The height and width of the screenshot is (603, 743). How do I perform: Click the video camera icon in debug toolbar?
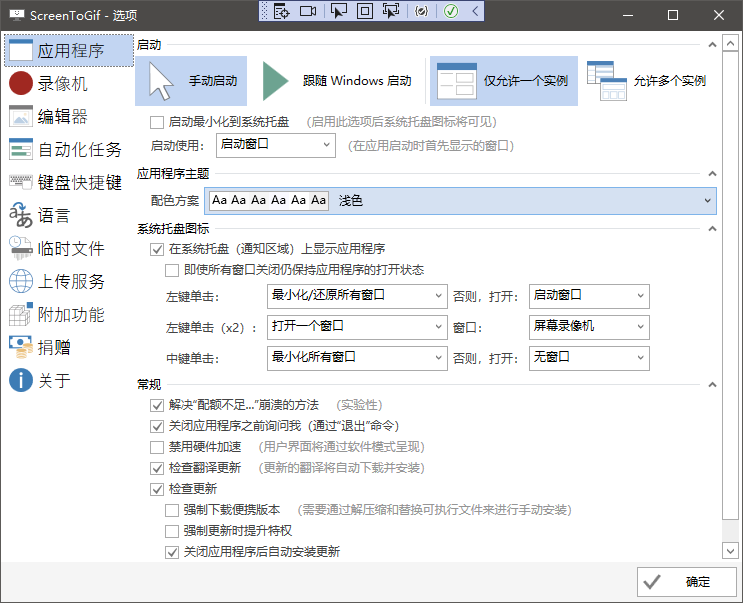point(308,11)
